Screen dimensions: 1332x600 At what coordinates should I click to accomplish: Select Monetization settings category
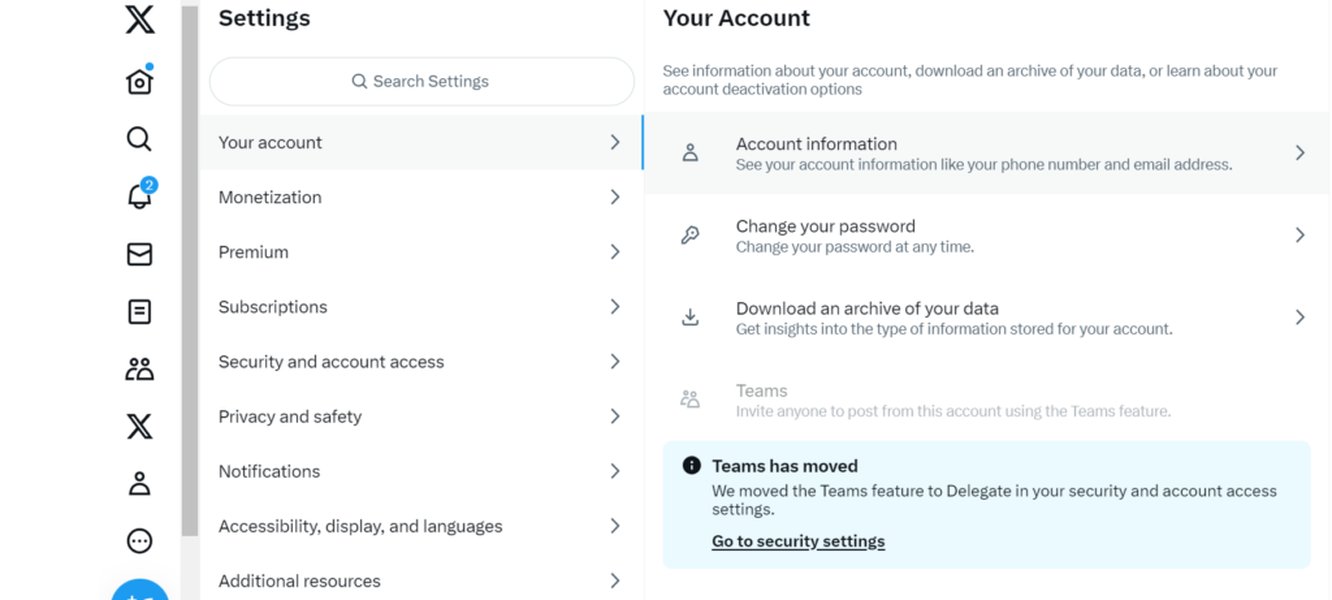point(421,197)
